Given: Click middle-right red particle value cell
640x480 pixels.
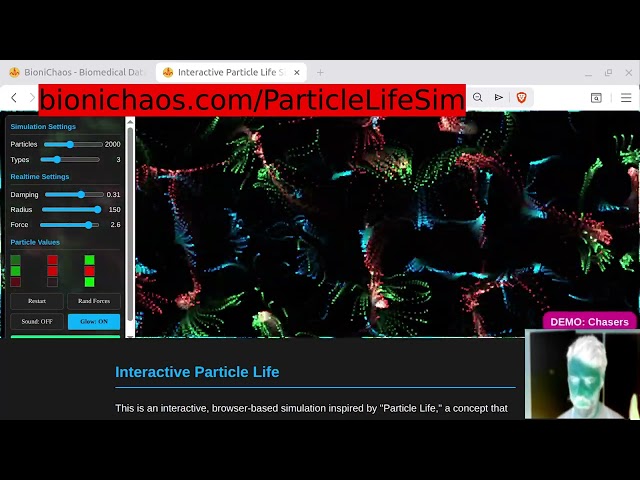Looking at the screenshot, I should coord(89,271).
